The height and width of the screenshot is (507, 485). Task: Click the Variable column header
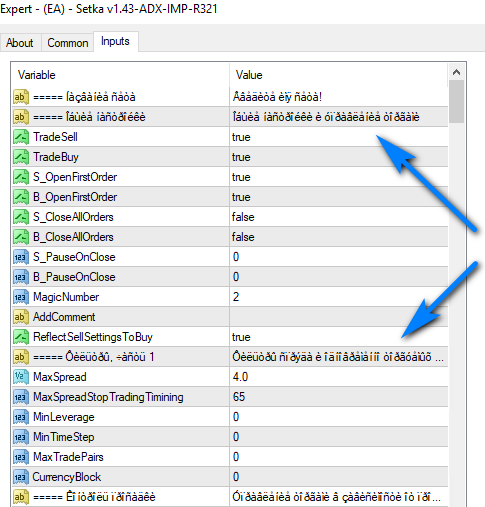(x=37, y=75)
